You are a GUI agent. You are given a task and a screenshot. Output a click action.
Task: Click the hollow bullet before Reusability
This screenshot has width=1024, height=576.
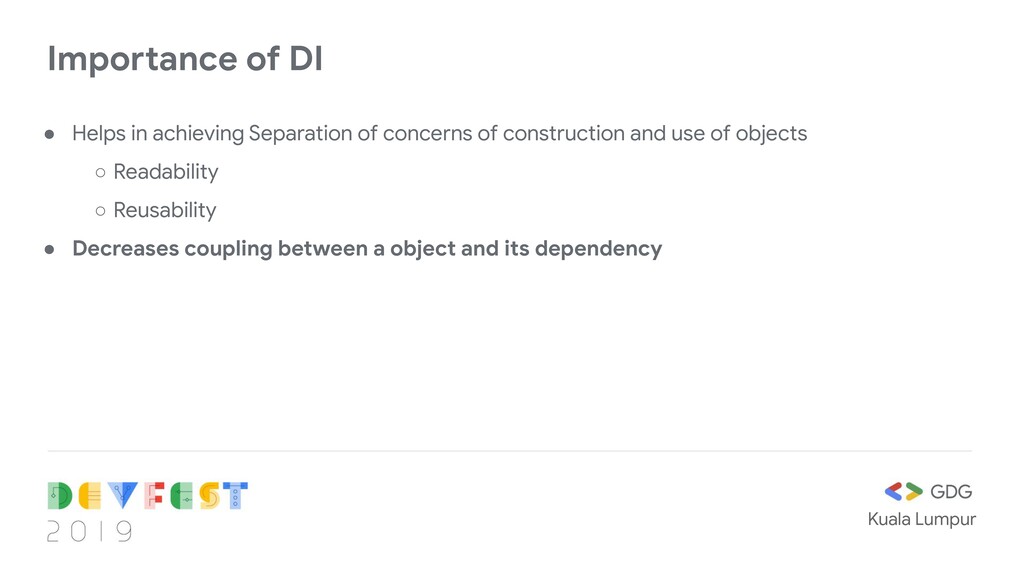click(x=101, y=212)
